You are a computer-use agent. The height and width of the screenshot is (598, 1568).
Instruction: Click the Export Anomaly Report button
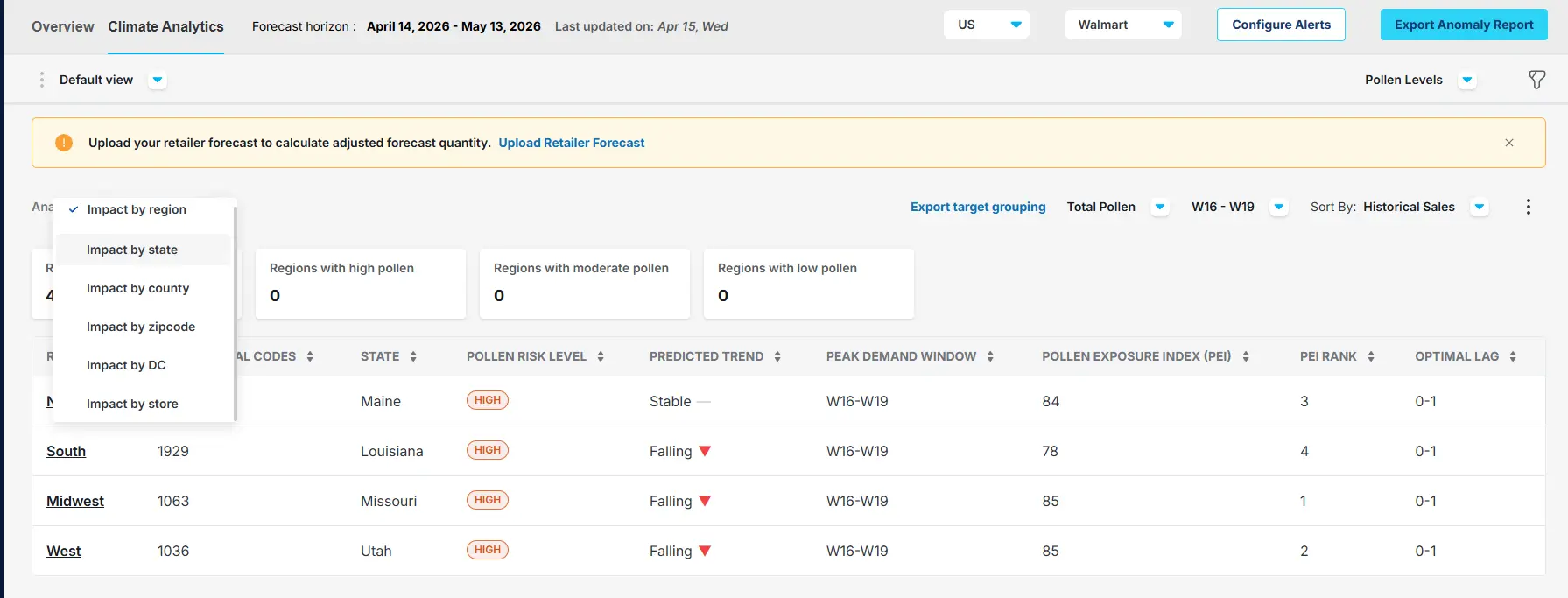(1464, 25)
